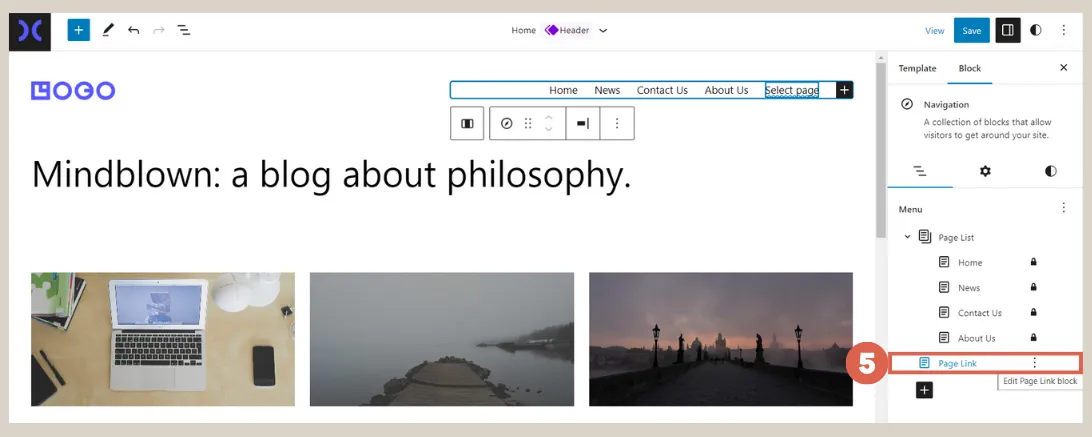Select the Tools pencil icon
Image resolution: width=1092 pixels, height=437 pixels.
tap(108, 30)
